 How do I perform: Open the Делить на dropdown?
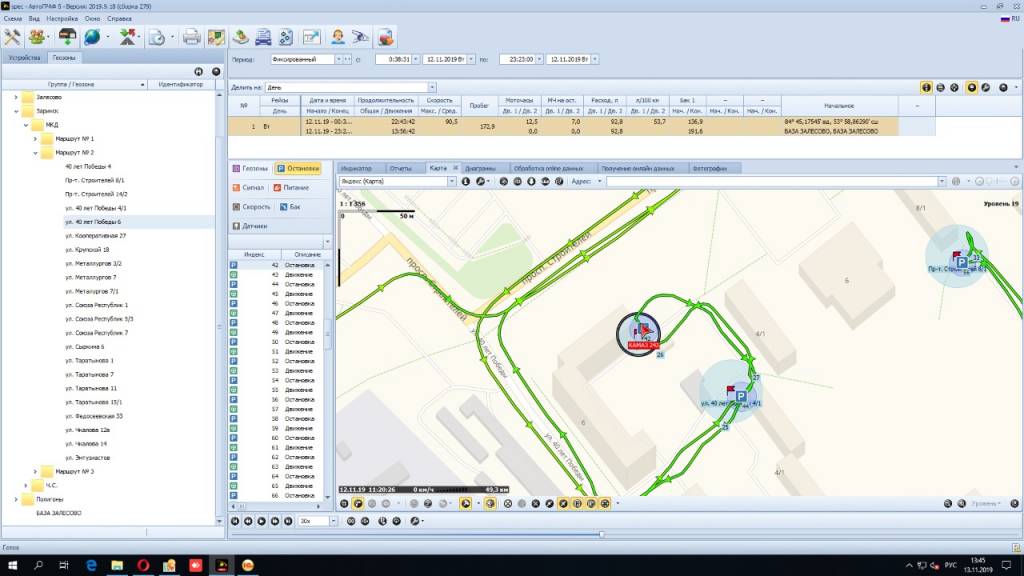[432, 88]
